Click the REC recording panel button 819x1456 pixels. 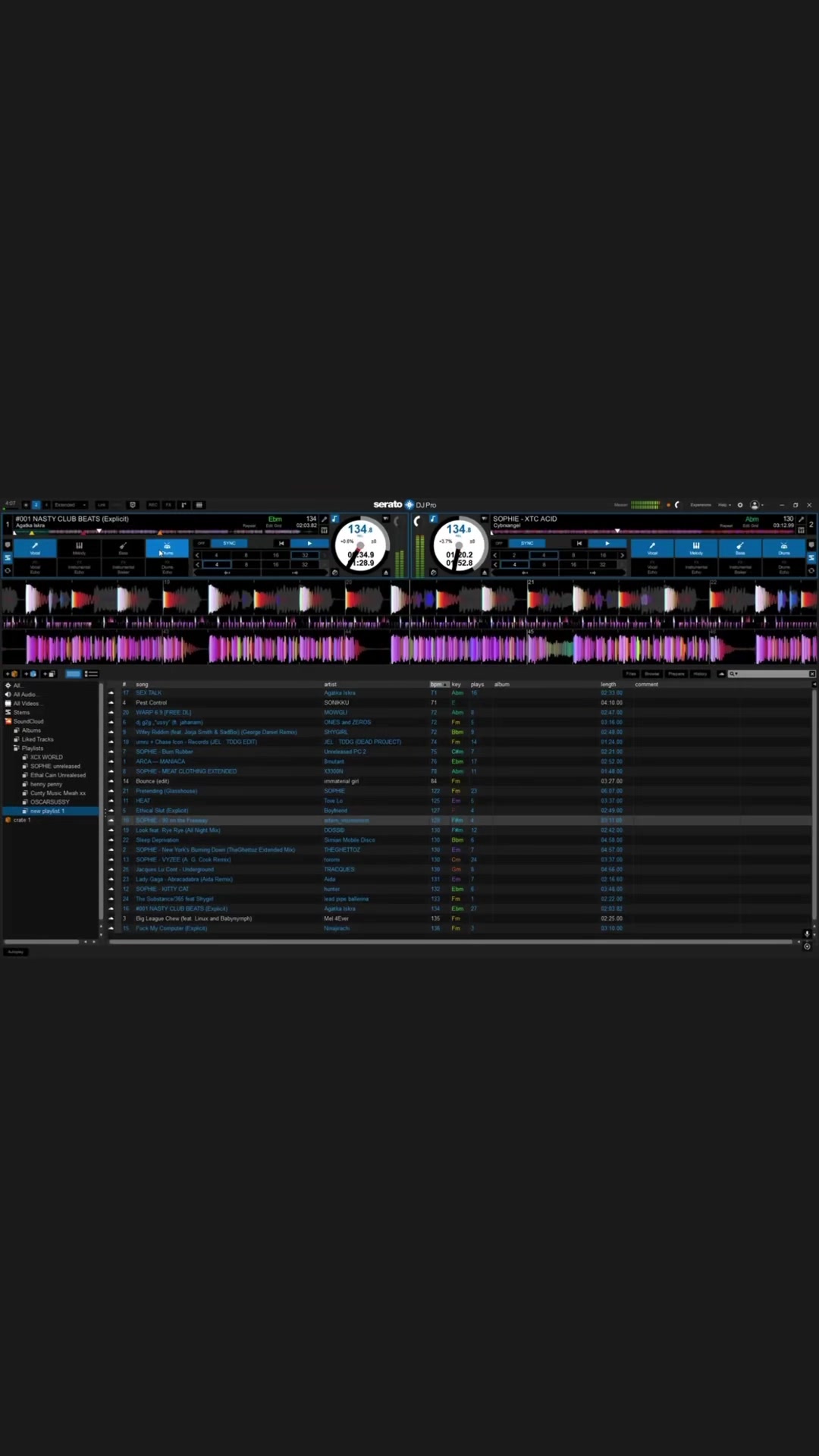click(152, 505)
